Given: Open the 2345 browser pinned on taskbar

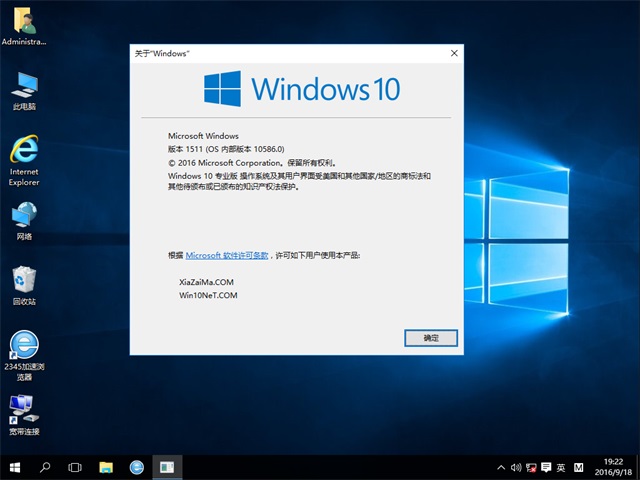Looking at the screenshot, I should click(x=136, y=467).
